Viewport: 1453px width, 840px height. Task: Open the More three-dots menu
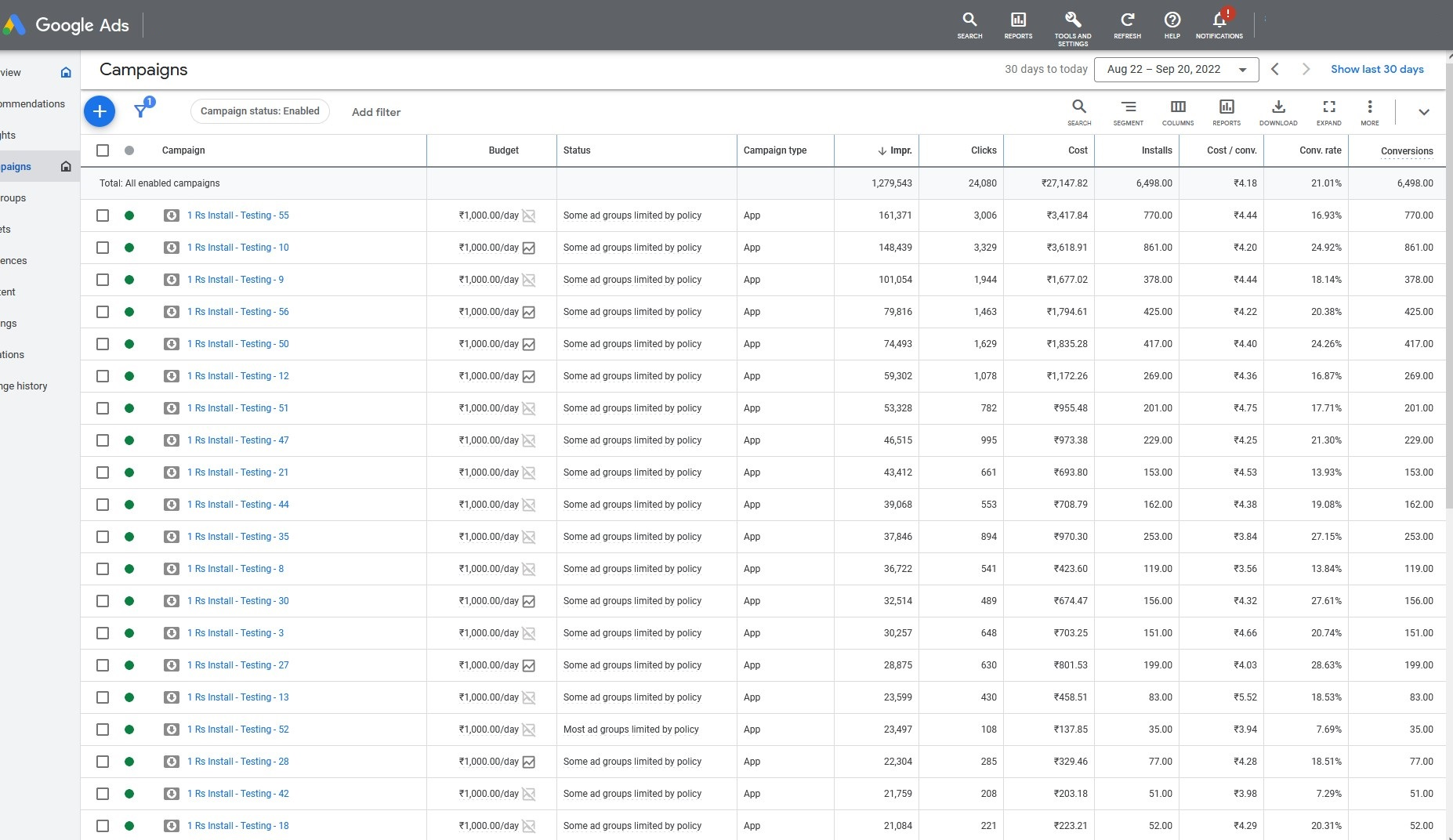1369,111
